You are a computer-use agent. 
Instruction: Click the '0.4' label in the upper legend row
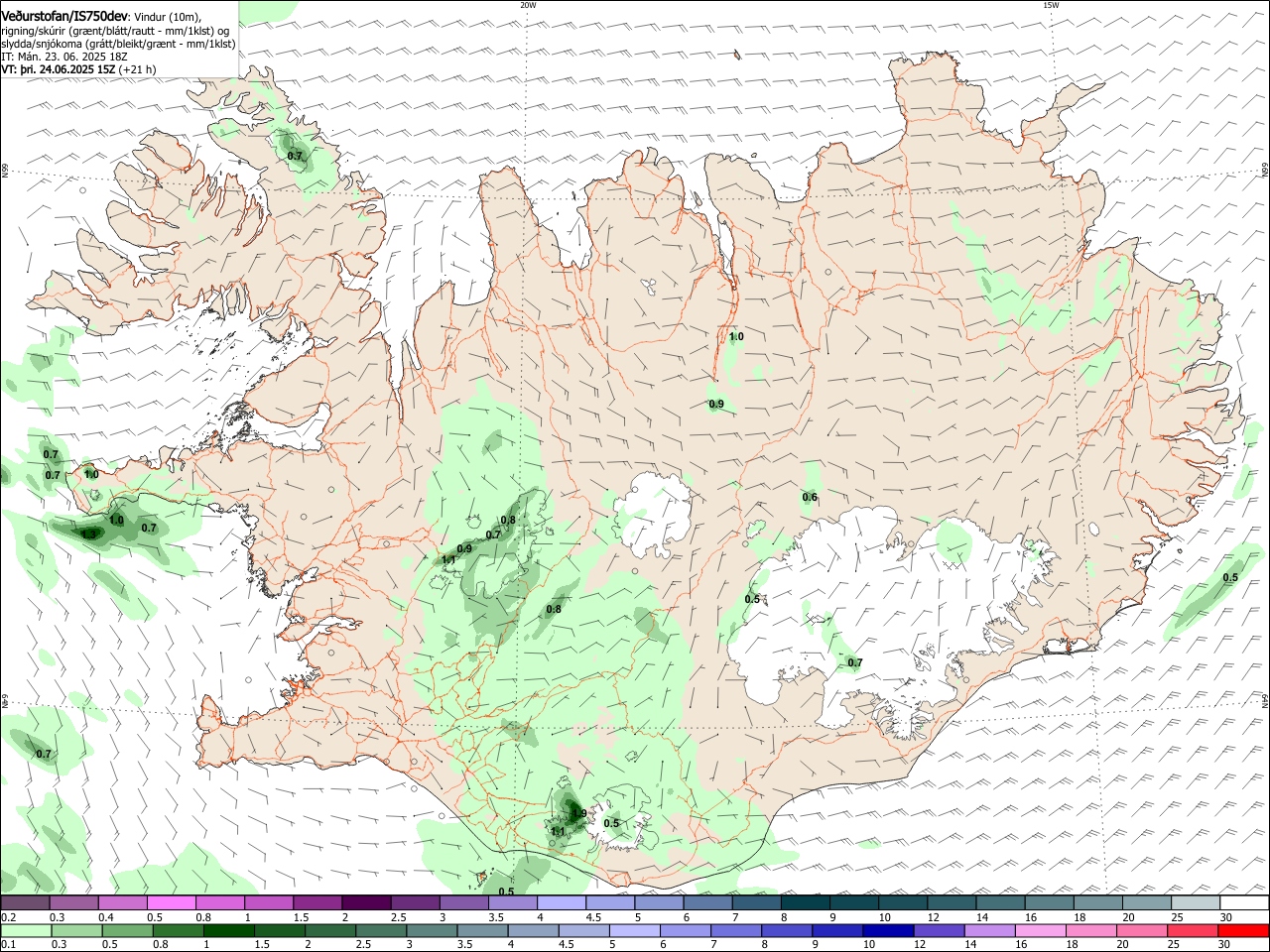(x=106, y=917)
